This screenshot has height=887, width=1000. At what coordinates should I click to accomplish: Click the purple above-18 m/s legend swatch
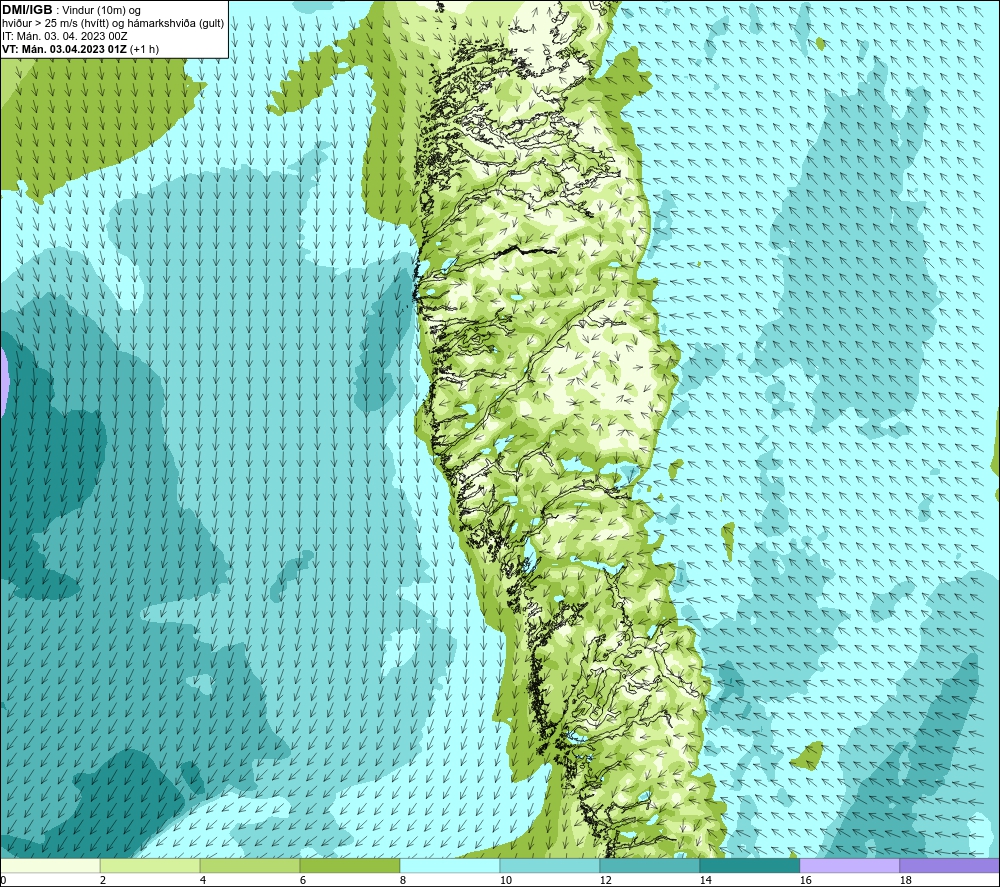(949, 865)
